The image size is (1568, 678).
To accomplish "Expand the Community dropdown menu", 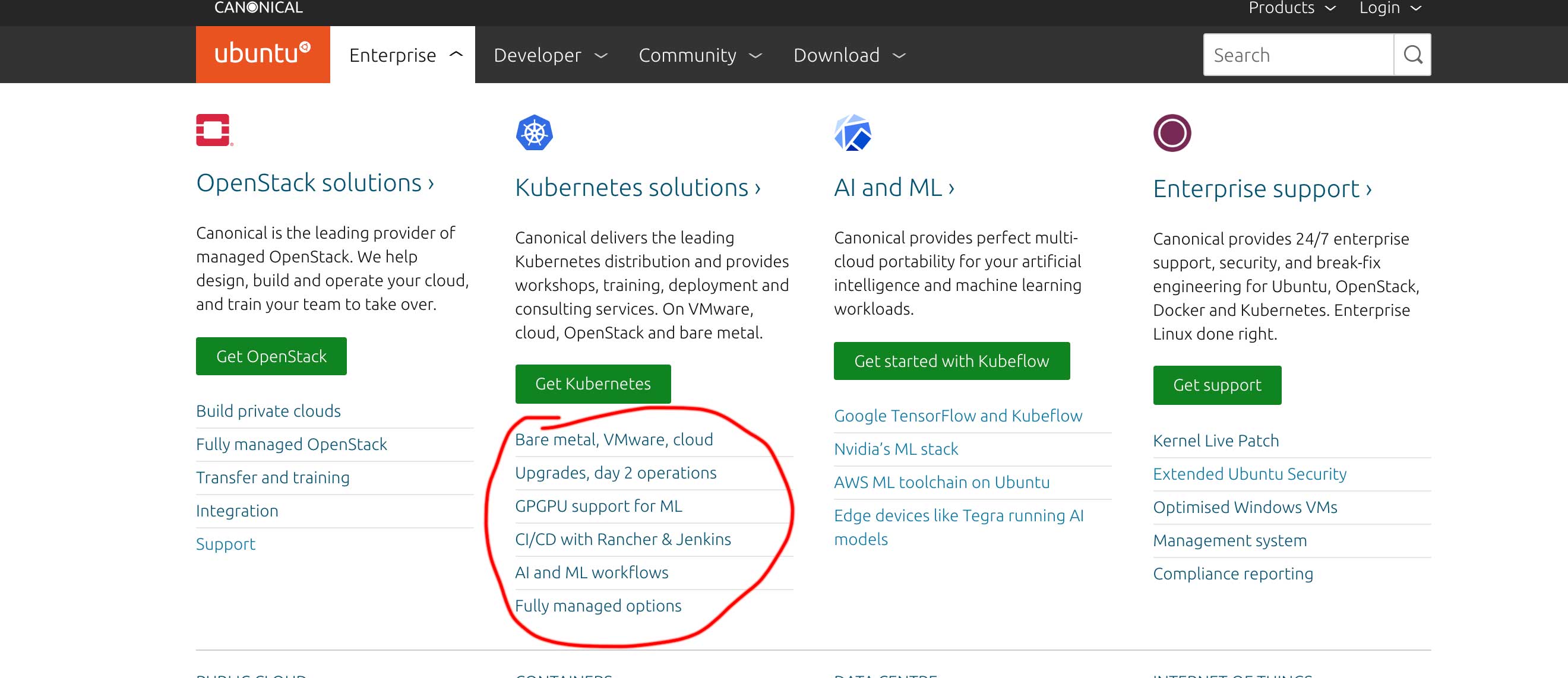I will click(700, 55).
